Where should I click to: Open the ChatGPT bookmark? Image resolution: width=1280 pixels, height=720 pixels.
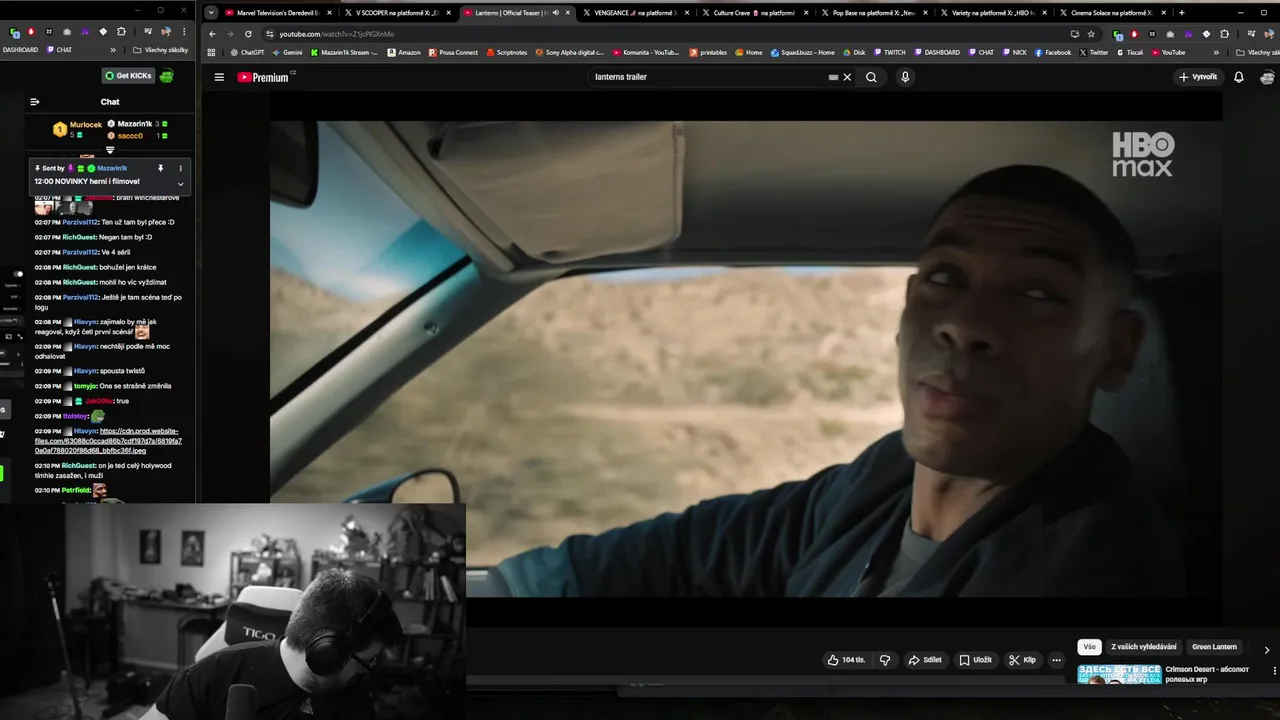246,52
